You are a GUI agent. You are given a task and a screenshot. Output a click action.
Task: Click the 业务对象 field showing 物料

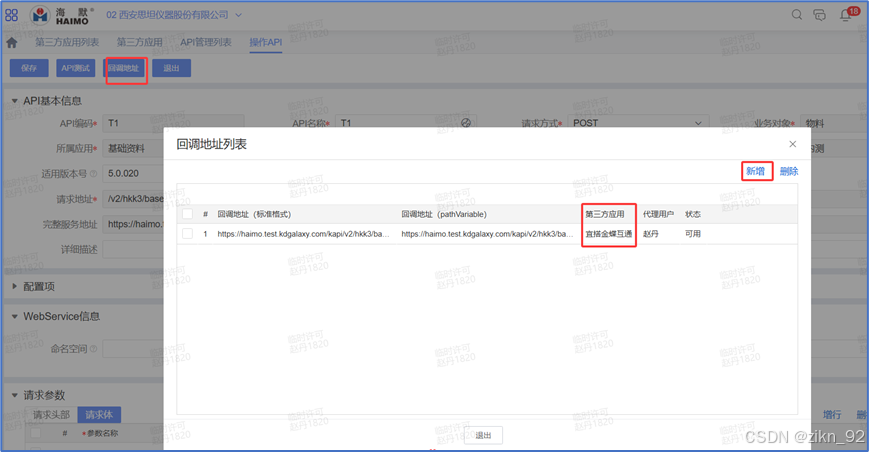(834, 123)
